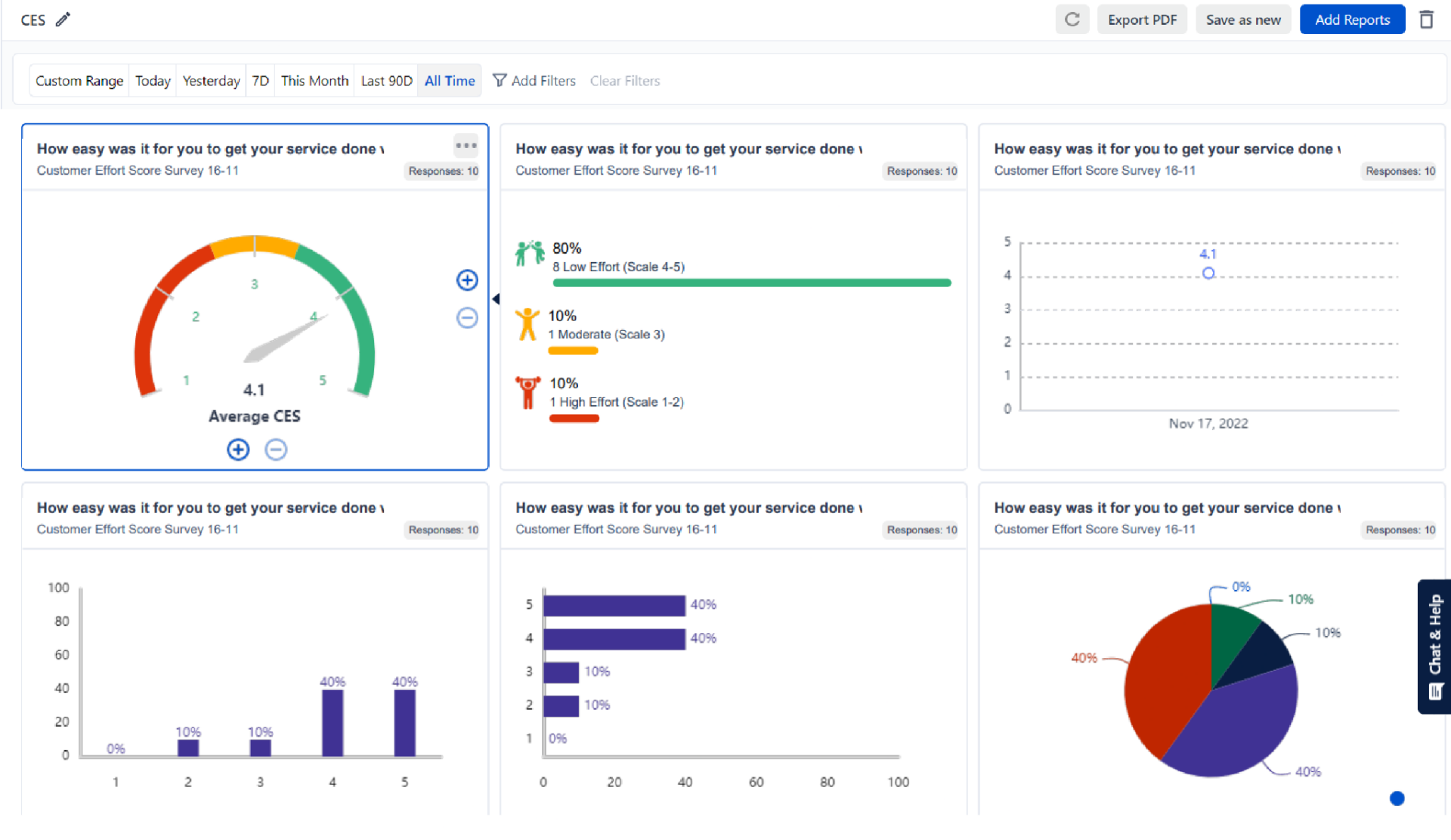
Task: Save the dashboard as new
Action: 1243,19
